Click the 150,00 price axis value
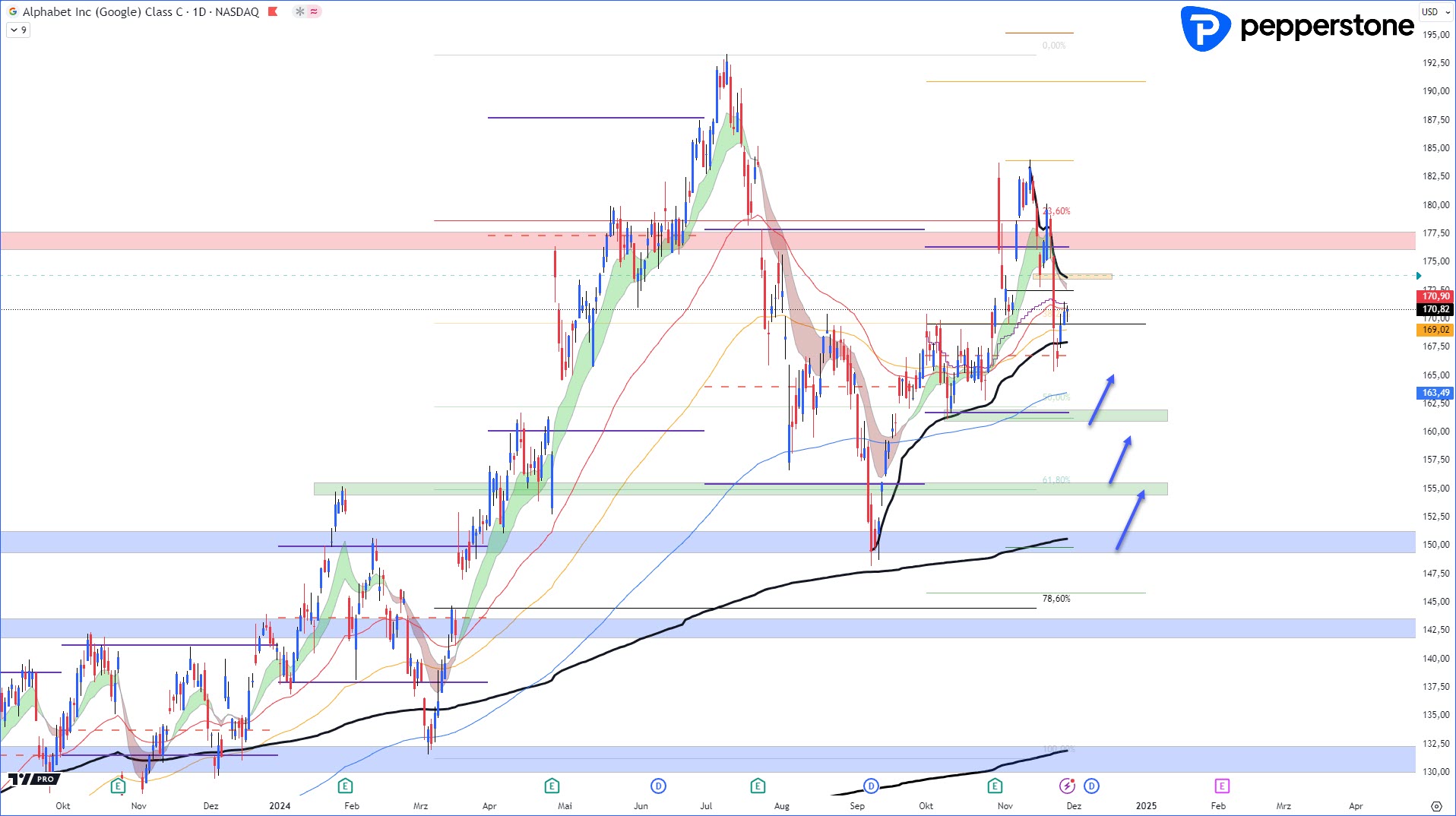 [x=1436, y=545]
